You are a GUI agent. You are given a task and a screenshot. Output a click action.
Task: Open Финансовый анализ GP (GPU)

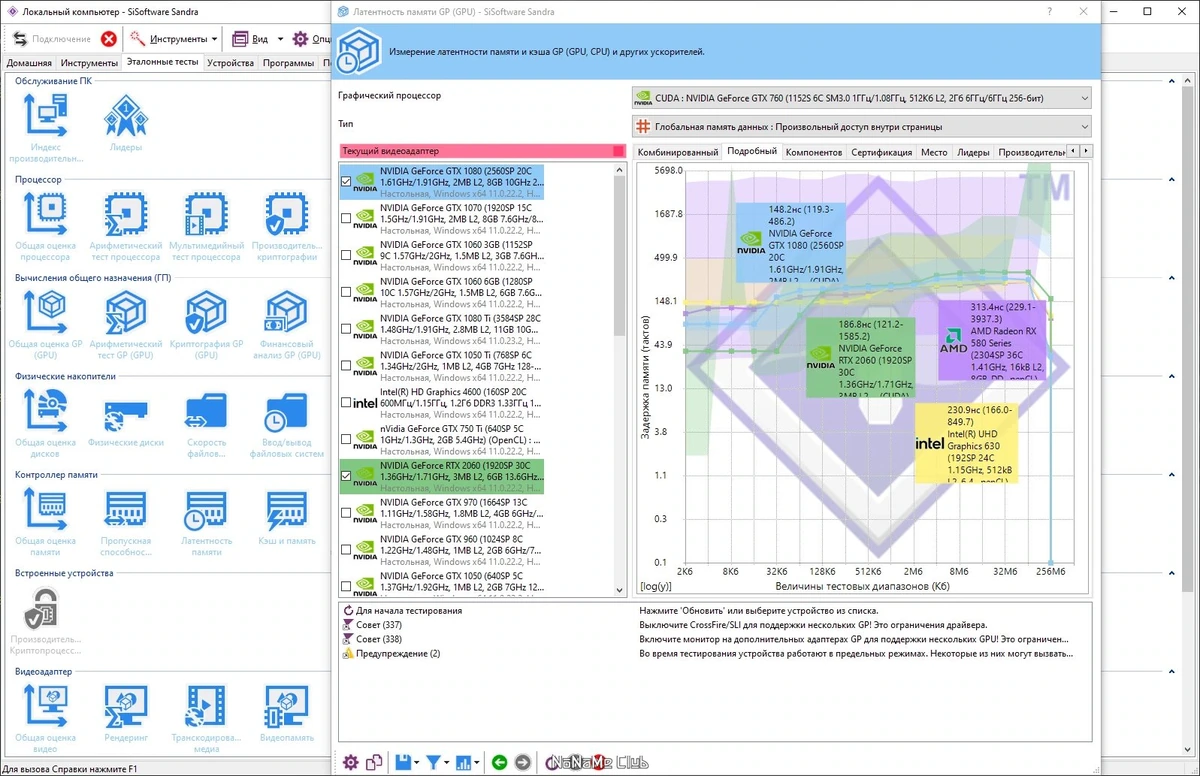point(286,325)
